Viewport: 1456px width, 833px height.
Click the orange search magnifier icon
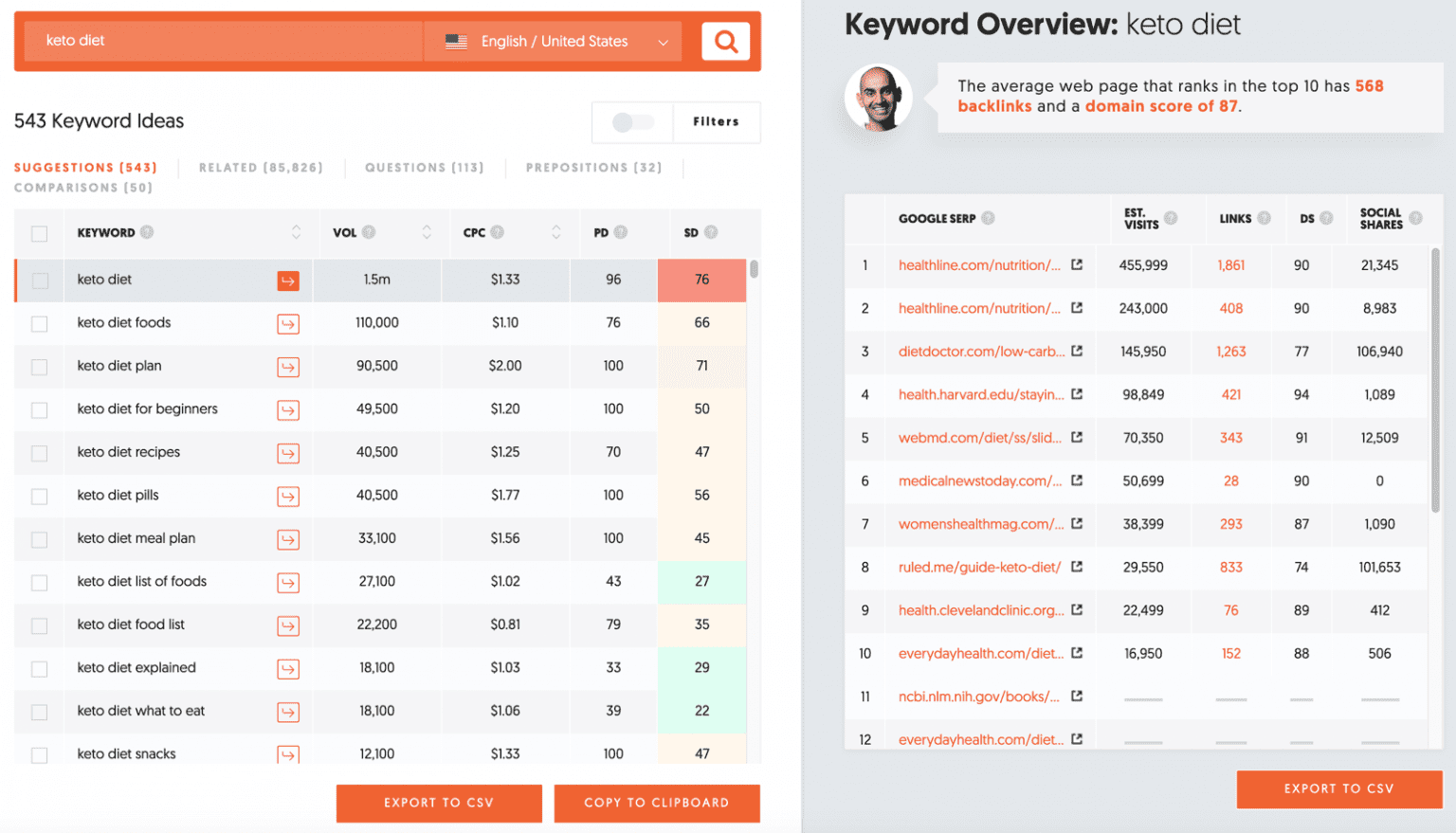[x=725, y=41]
